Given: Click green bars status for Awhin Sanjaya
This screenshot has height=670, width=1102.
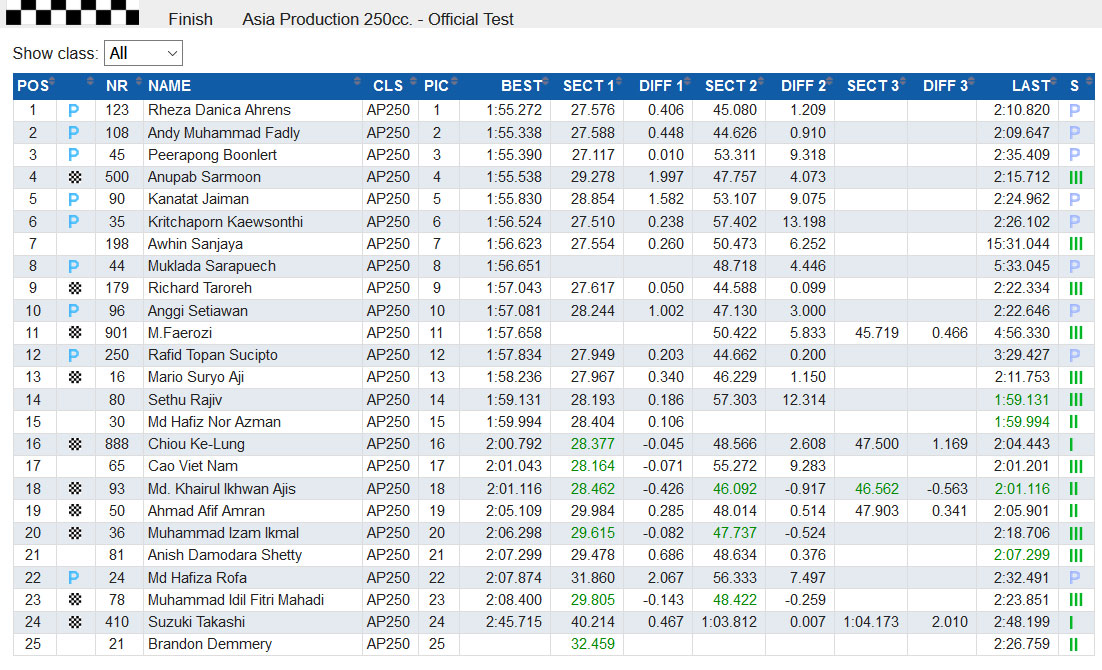Looking at the screenshot, I should 1076,244.
